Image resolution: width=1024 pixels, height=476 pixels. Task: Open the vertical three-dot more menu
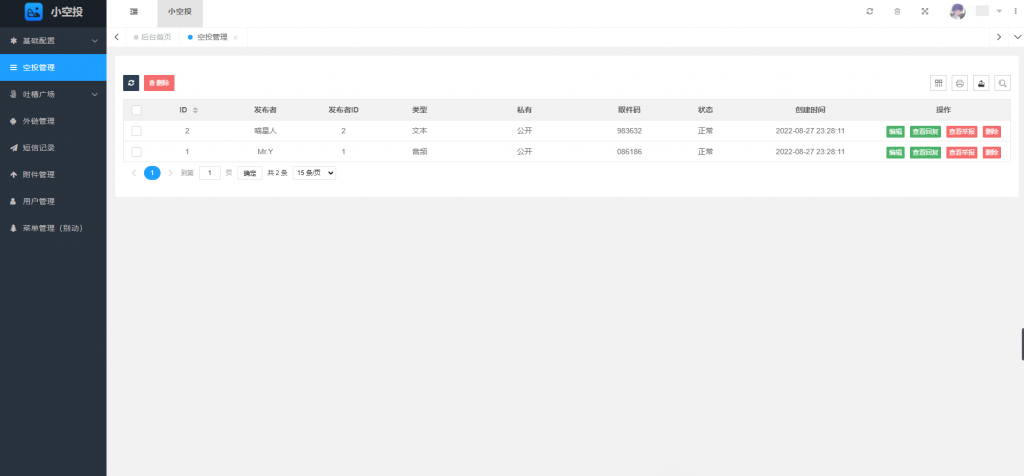pyautogui.click(x=1015, y=11)
